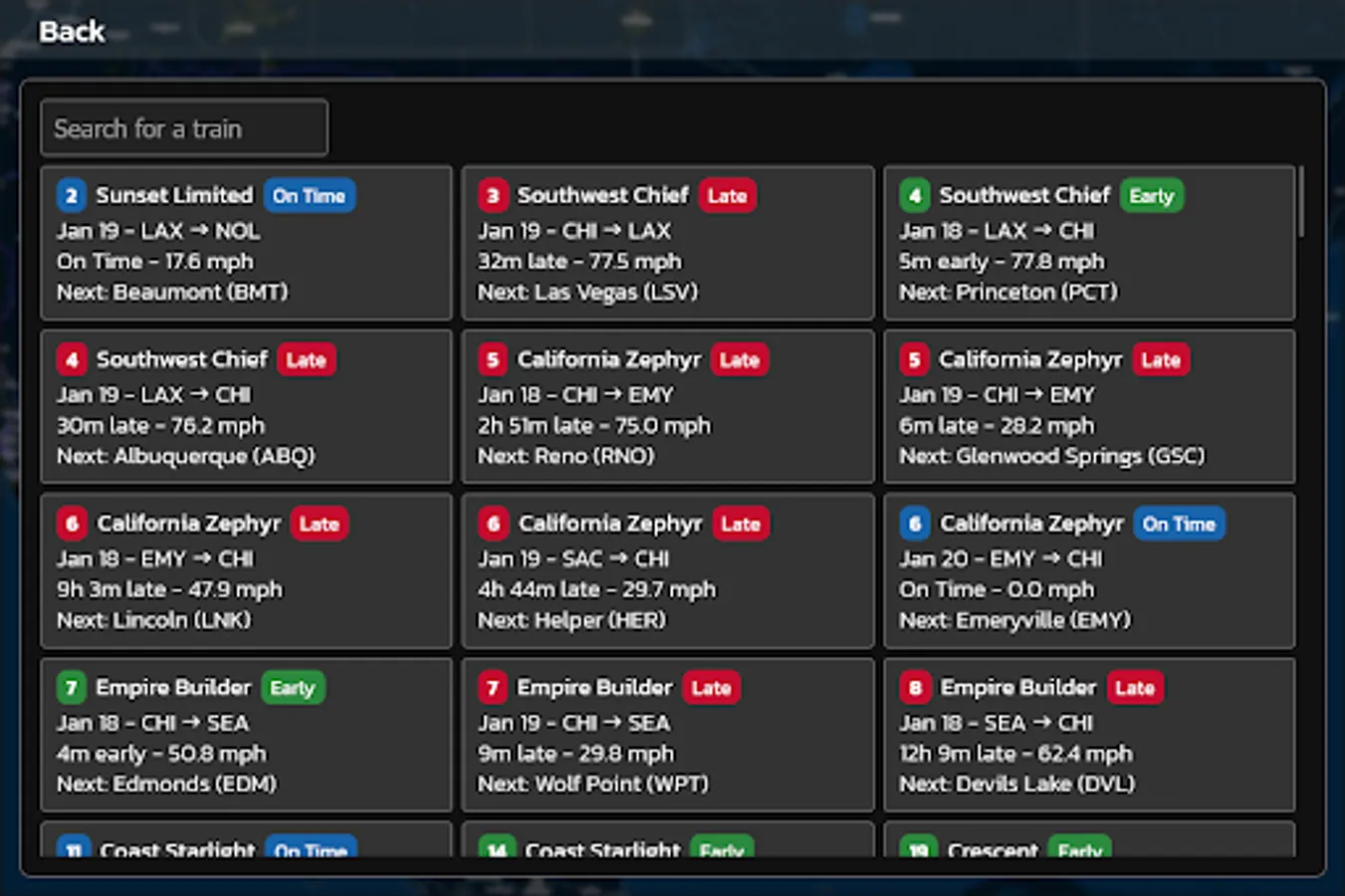Click Late badge on Zephyr to Lincoln
This screenshot has height=896, width=1345.
click(320, 525)
